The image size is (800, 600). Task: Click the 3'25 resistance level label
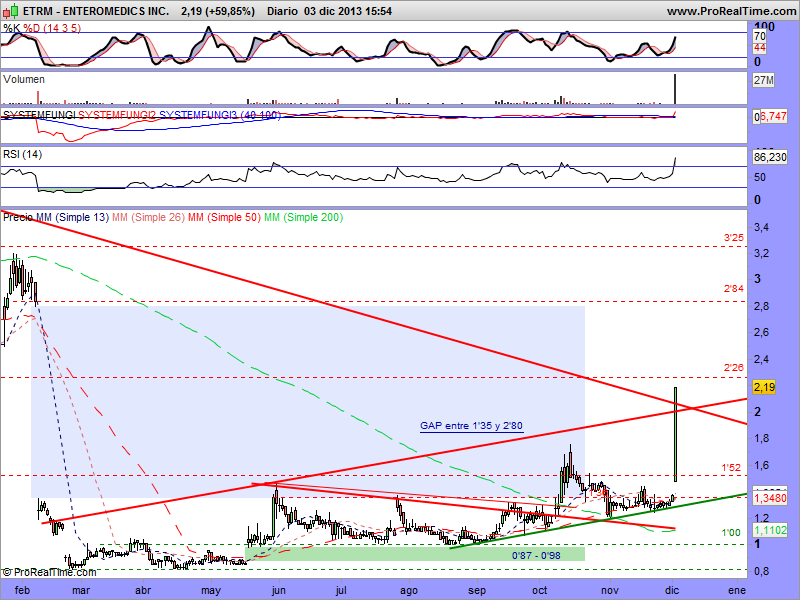(x=734, y=238)
